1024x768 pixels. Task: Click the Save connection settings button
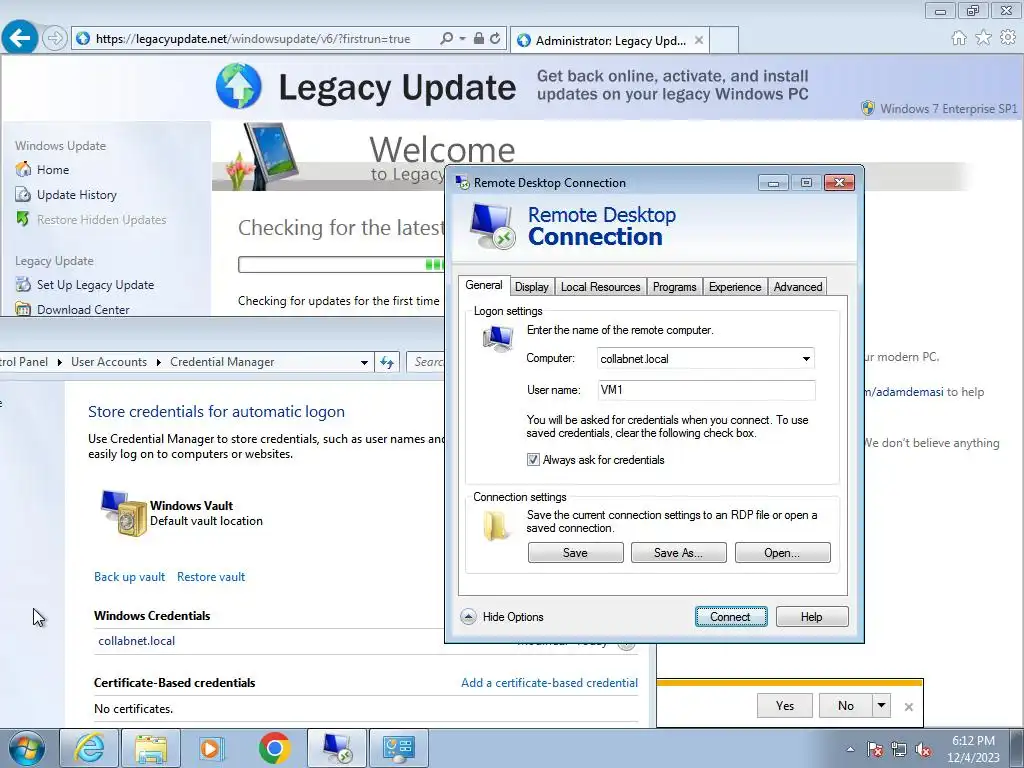pos(575,552)
